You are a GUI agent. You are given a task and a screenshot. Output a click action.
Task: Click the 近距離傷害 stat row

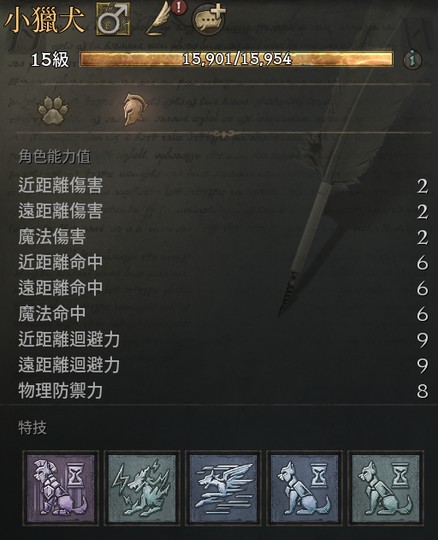[x=223, y=186]
